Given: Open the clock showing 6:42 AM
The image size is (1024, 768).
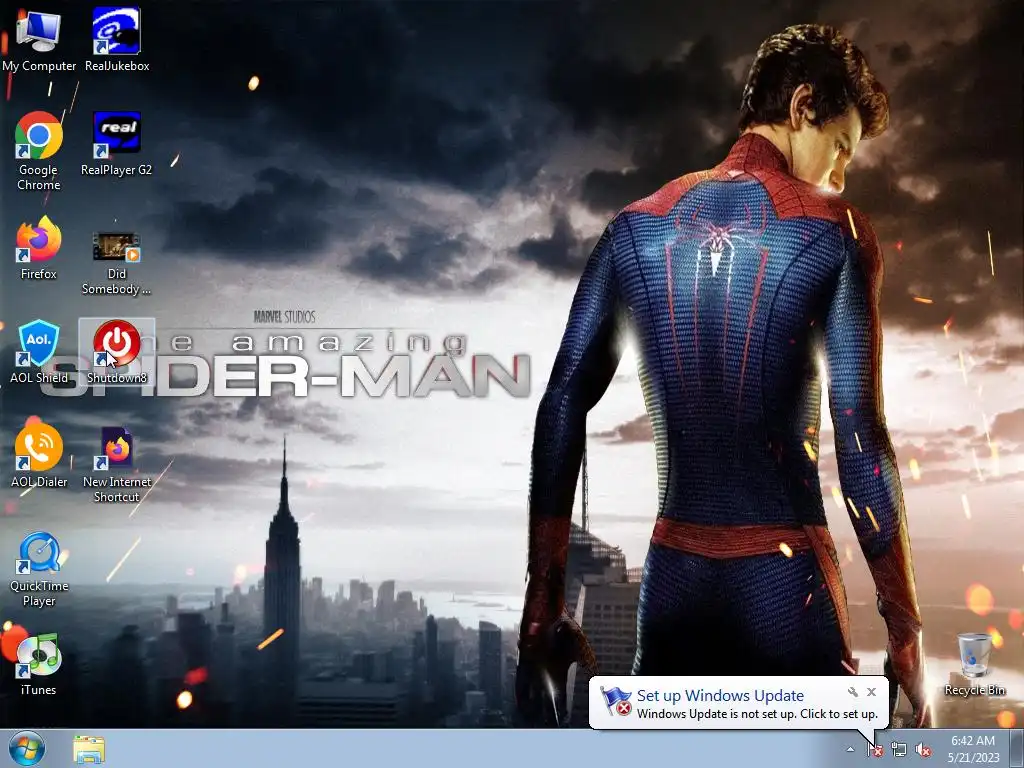Looking at the screenshot, I should [x=973, y=749].
